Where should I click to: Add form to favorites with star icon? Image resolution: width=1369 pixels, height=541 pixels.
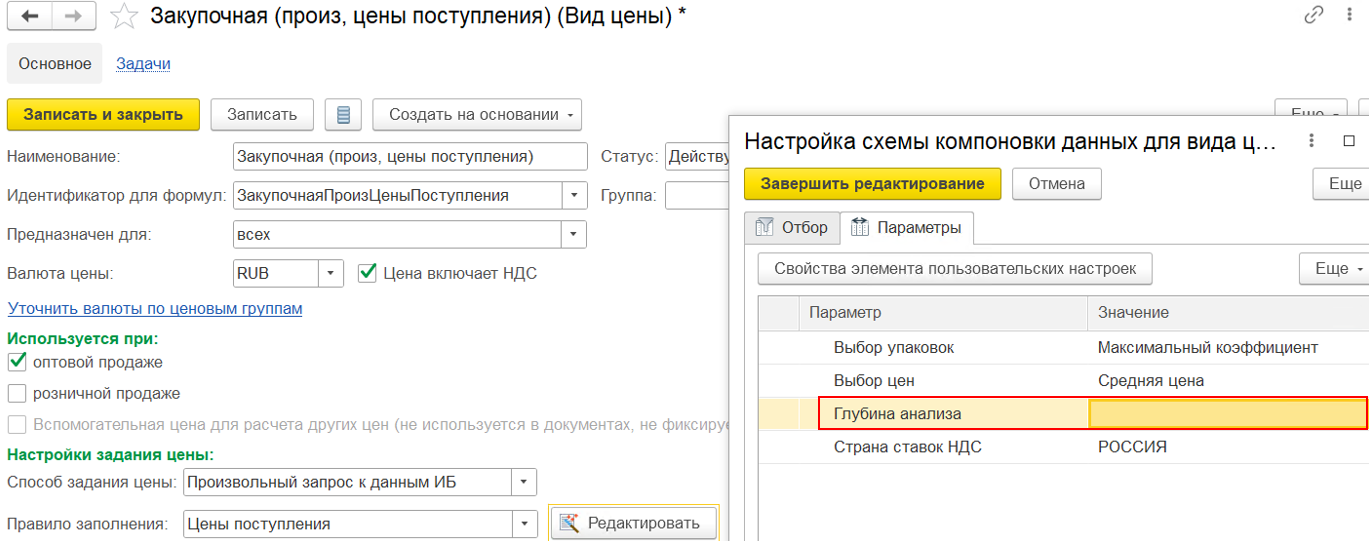coord(124,17)
